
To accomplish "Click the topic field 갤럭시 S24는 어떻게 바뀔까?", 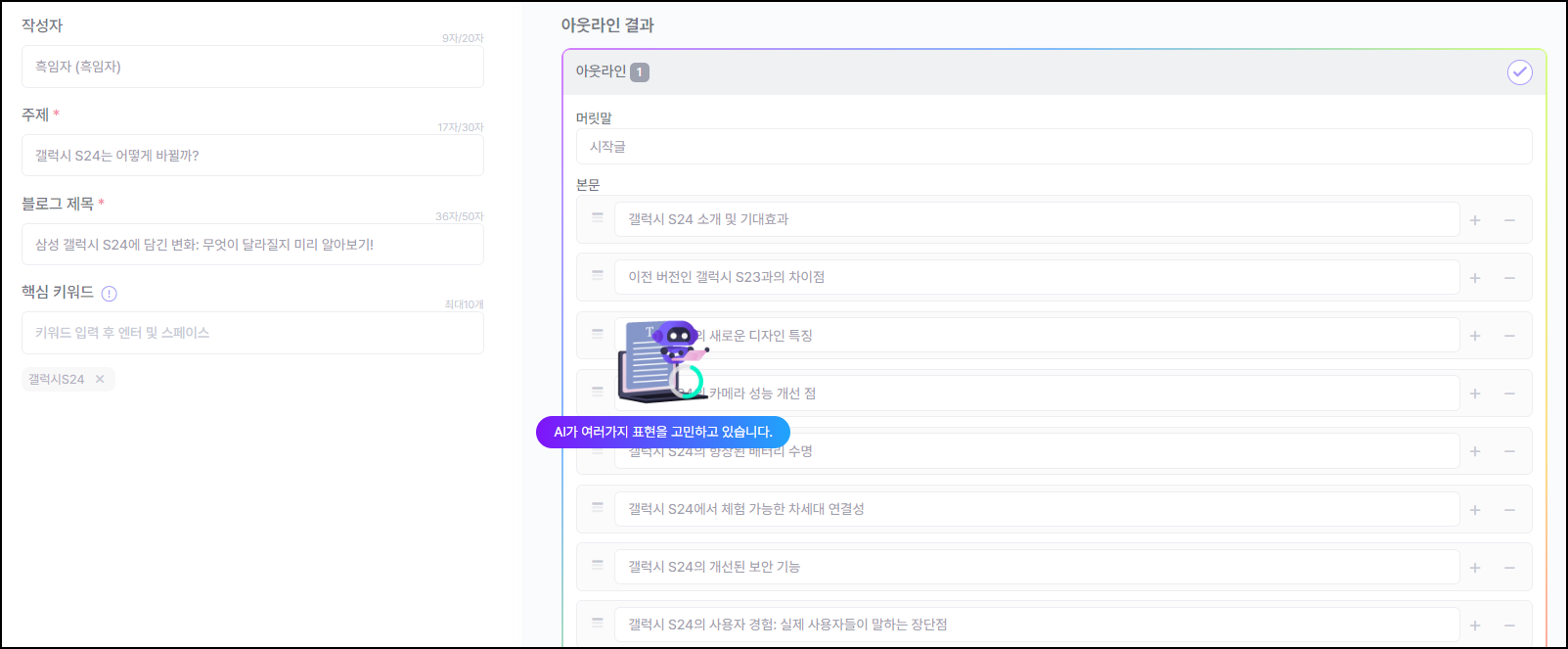I will click(252, 156).
